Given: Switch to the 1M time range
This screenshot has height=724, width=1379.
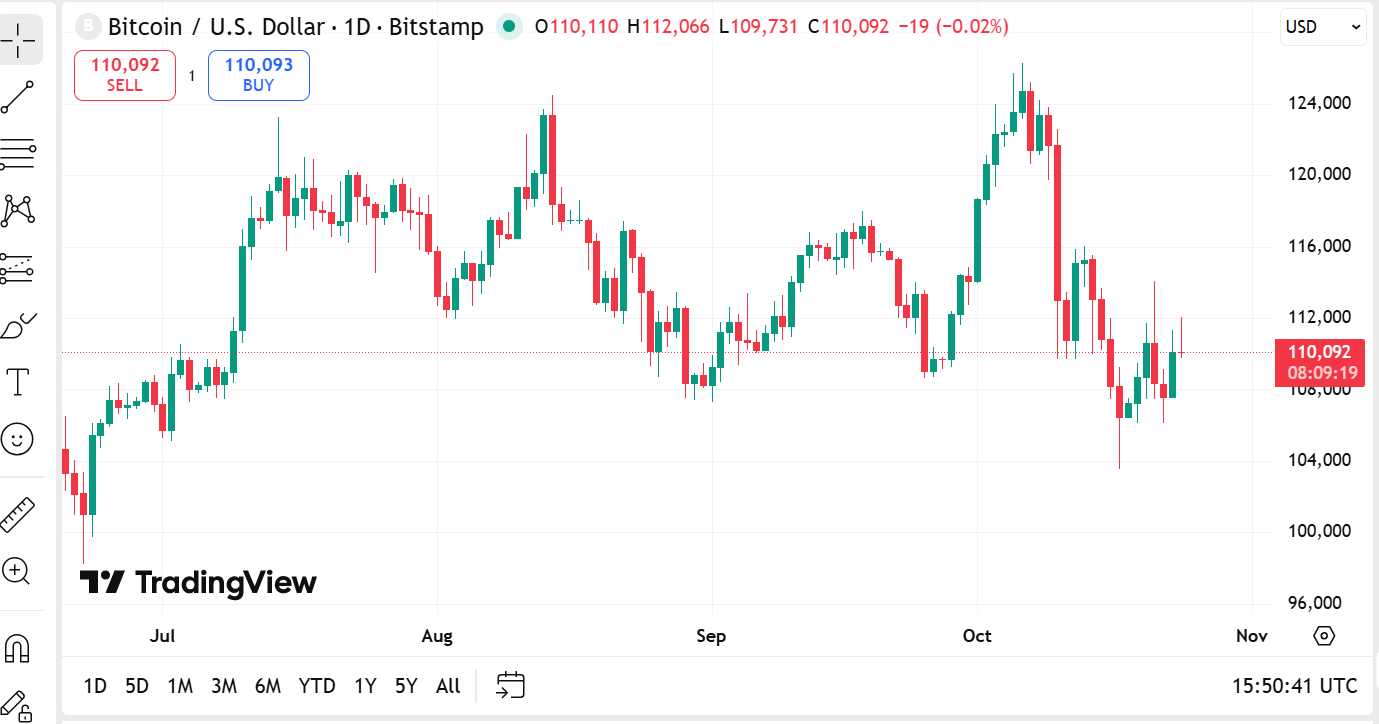Looking at the screenshot, I should (x=180, y=686).
